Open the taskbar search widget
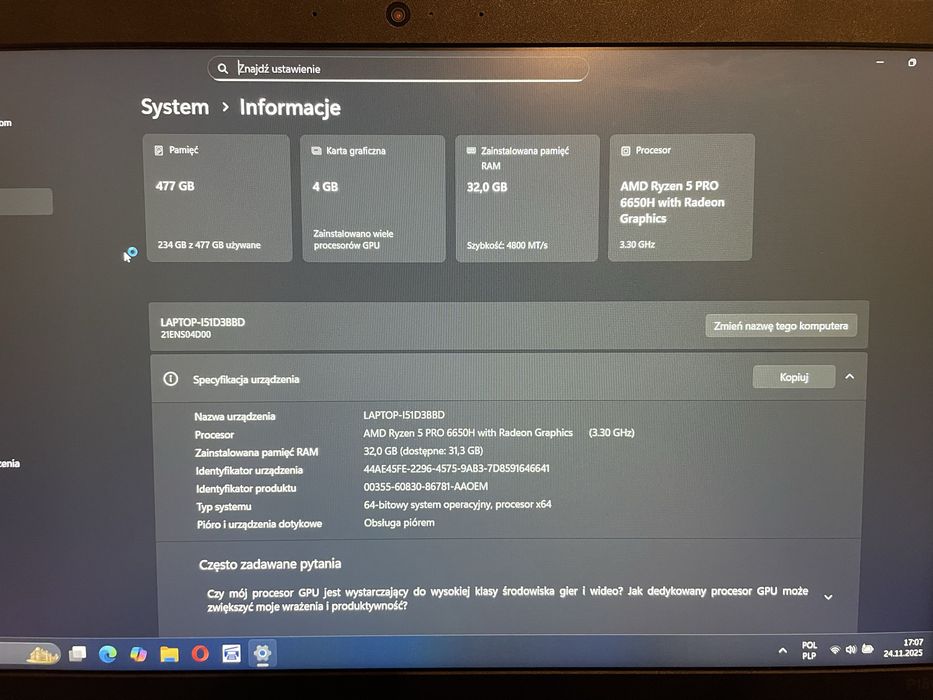This screenshot has height=700, width=933. pyautogui.click(x=42, y=655)
